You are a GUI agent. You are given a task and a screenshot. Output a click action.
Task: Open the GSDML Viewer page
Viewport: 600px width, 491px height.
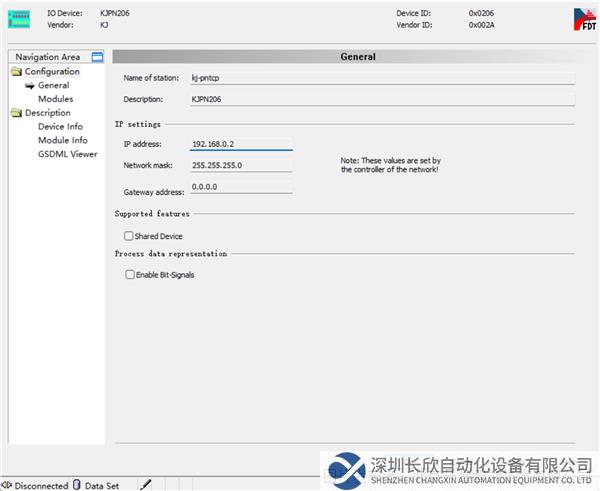click(x=67, y=155)
